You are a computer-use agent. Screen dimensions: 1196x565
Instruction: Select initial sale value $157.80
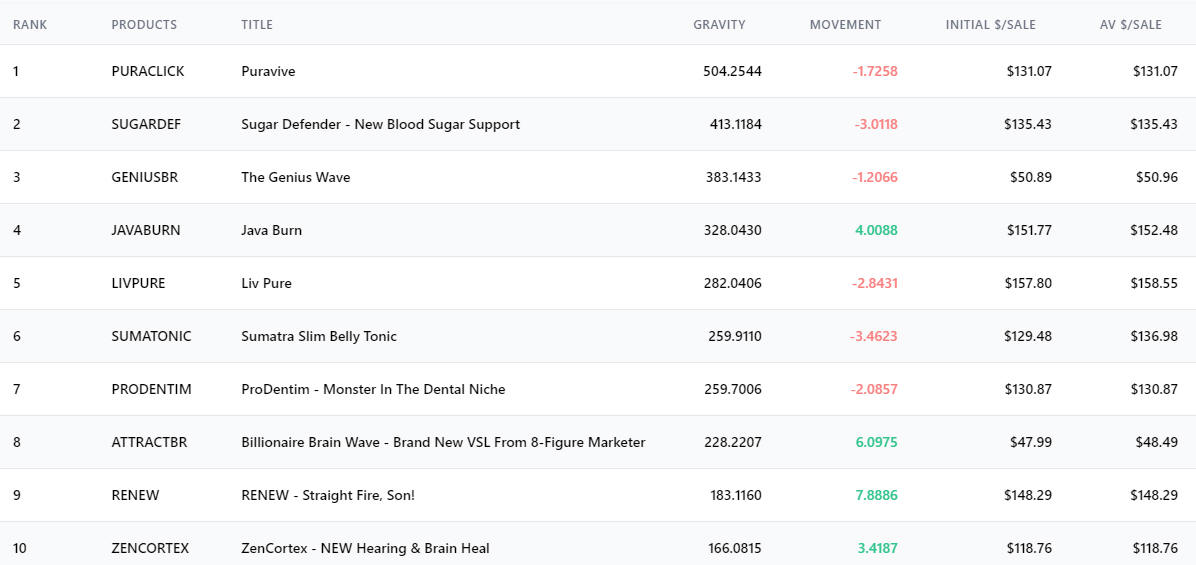point(1029,284)
